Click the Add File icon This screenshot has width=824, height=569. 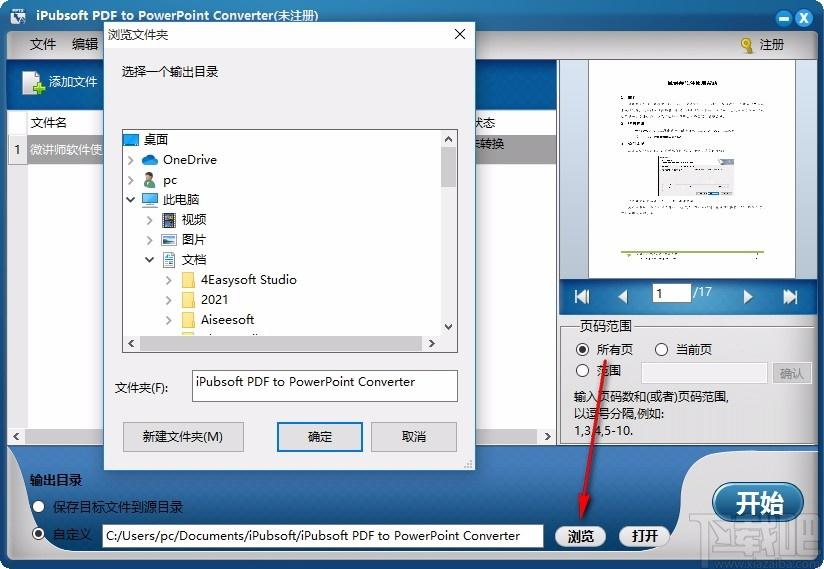point(33,82)
